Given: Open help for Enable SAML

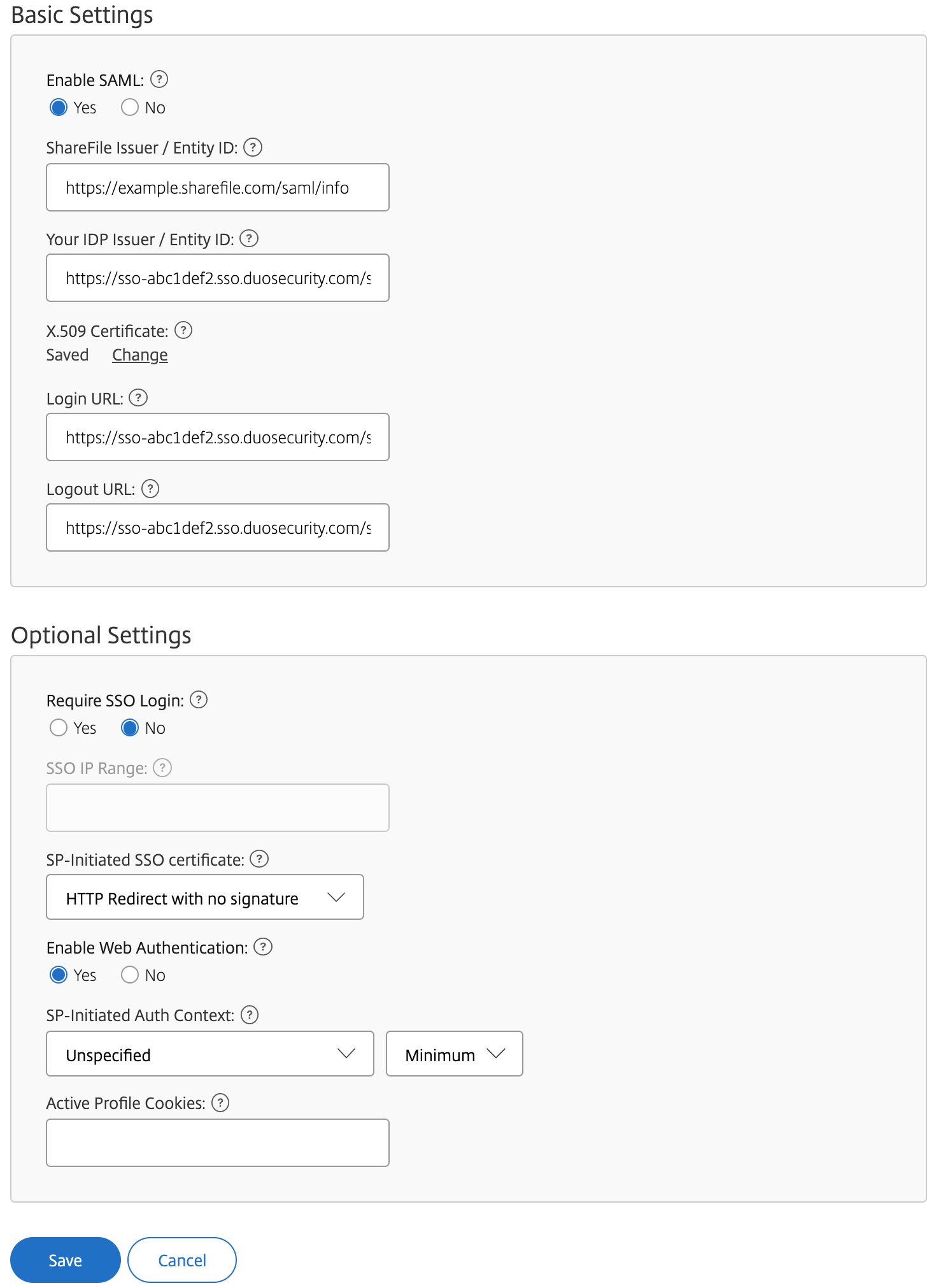Looking at the screenshot, I should pos(160,80).
